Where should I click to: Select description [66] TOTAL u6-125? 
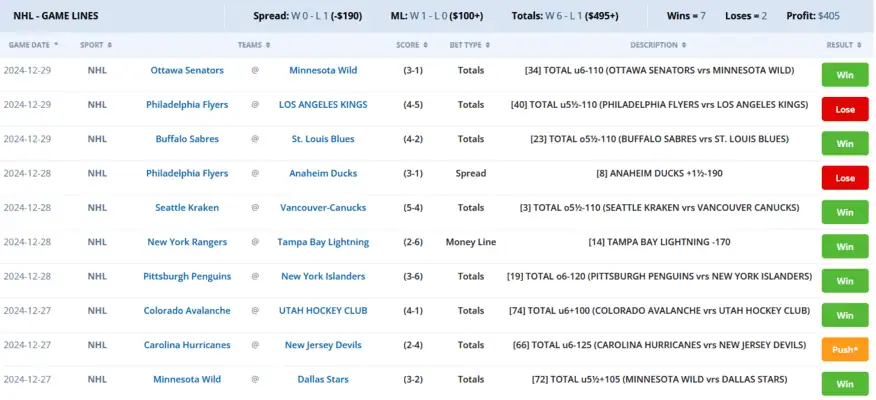(x=659, y=345)
